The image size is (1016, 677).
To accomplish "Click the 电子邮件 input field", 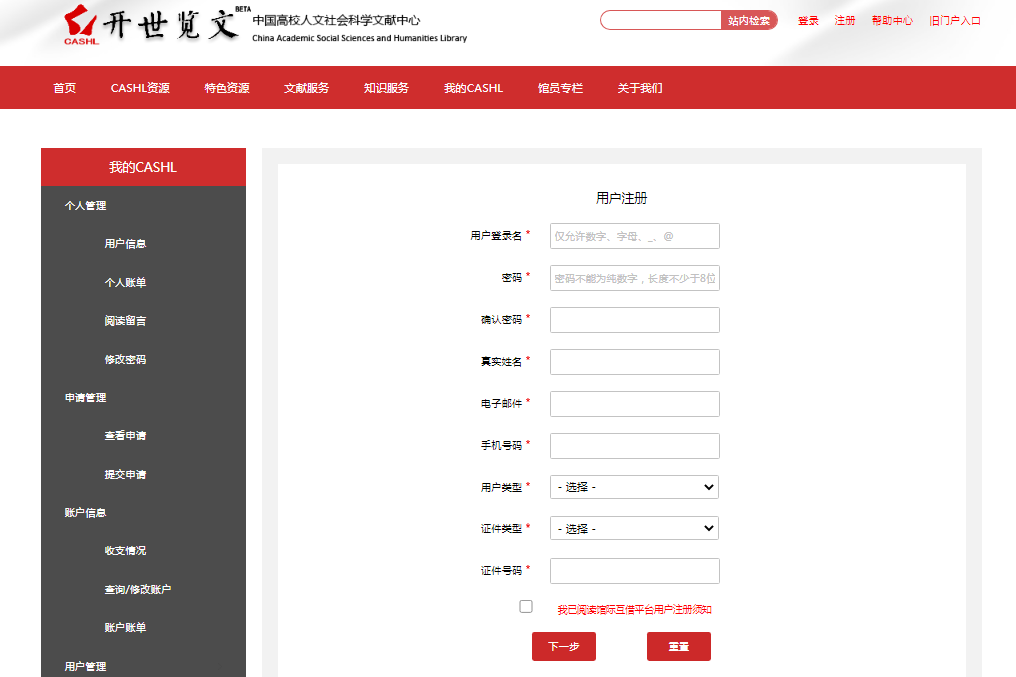I will 634,404.
